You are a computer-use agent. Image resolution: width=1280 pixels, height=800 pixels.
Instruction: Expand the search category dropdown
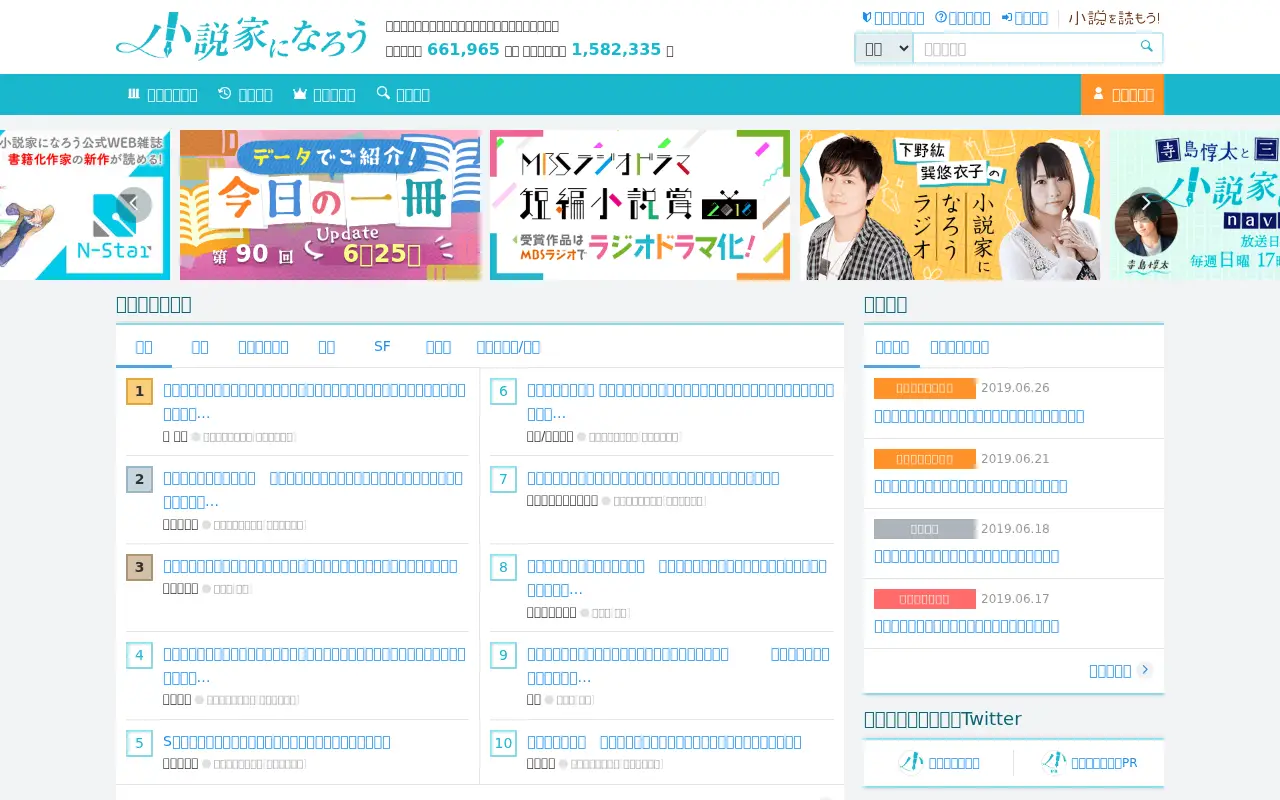(884, 48)
